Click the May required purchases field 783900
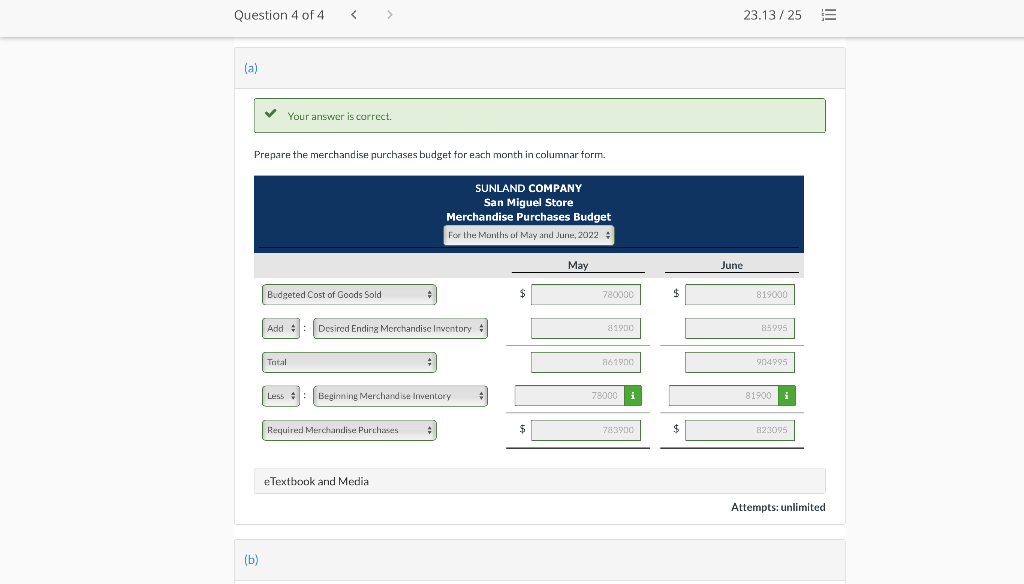 (586, 430)
